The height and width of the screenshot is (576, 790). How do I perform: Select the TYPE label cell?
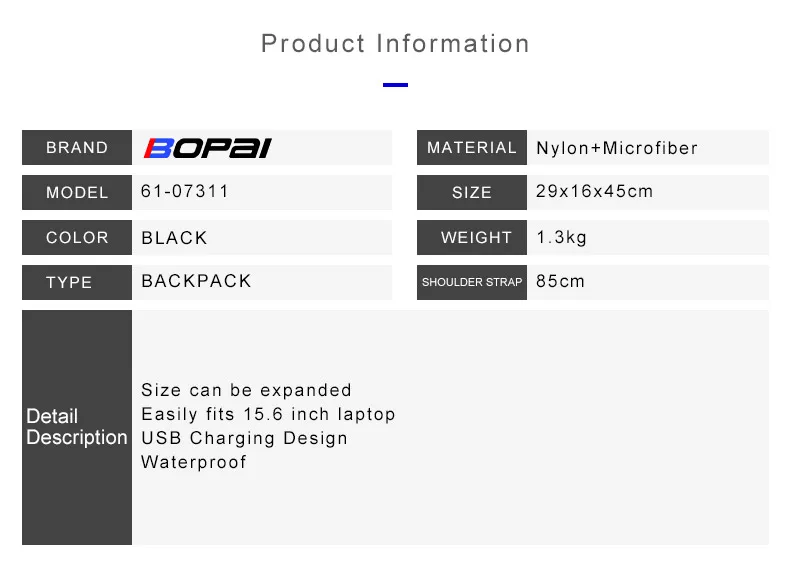coord(77,282)
